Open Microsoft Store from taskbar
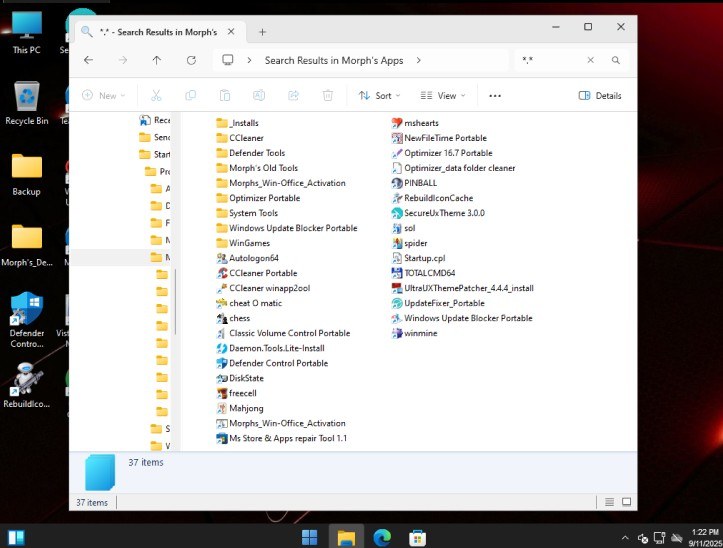This screenshot has height=548, width=723. pos(417,537)
